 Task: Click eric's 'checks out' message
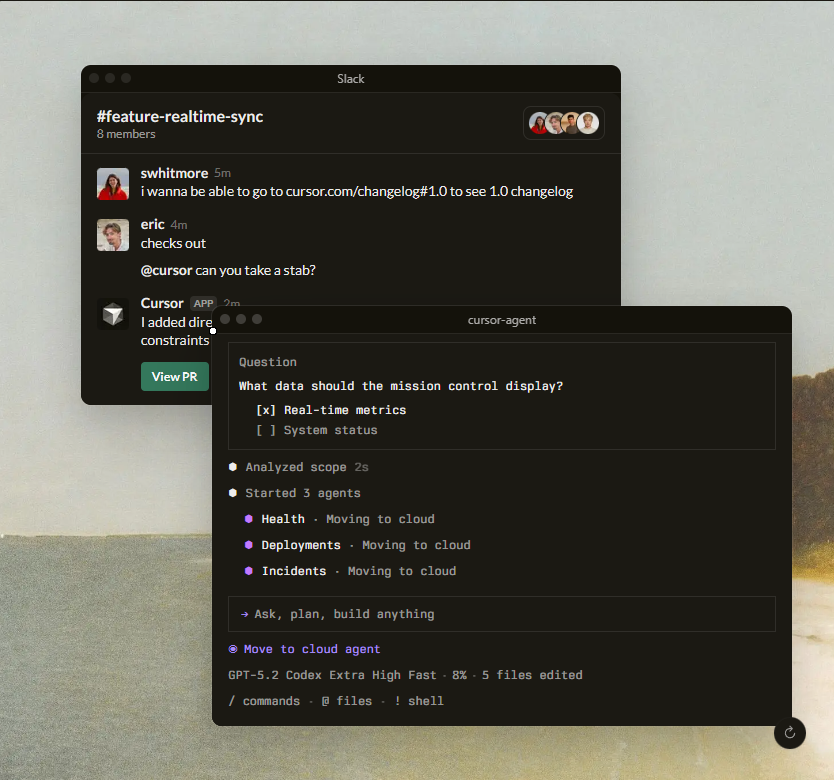(173, 243)
